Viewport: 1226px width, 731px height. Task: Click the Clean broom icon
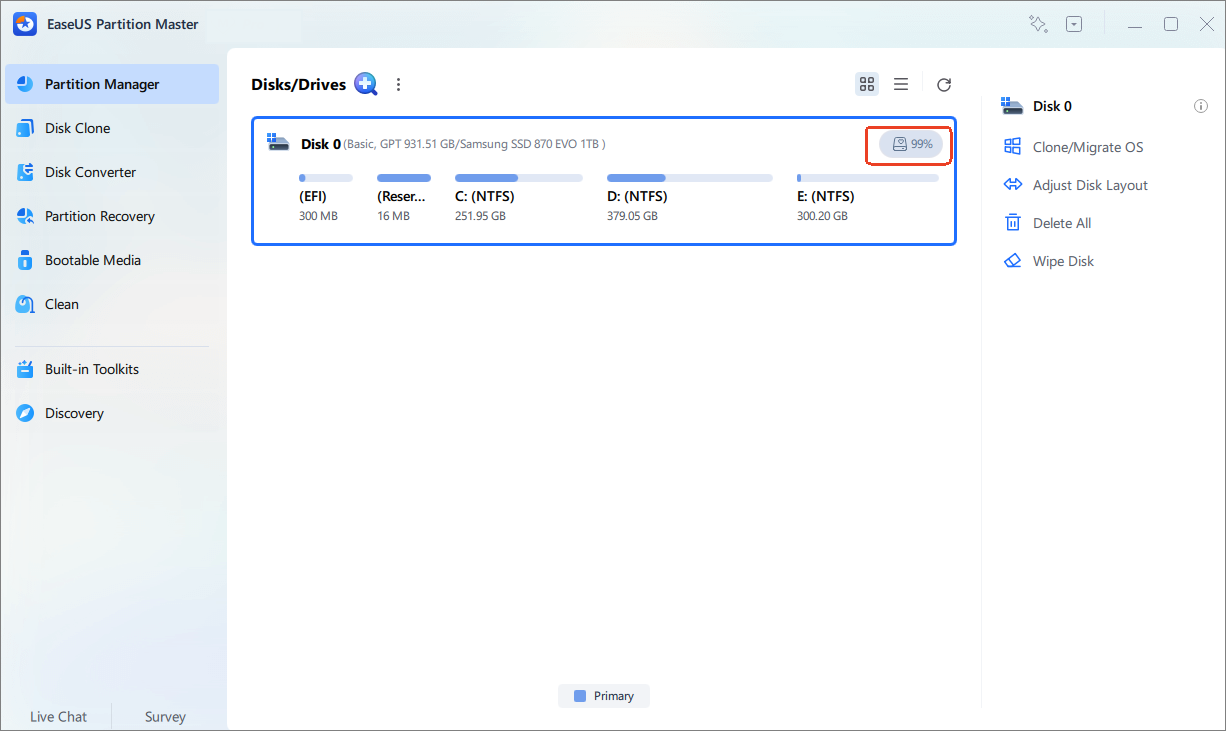(x=25, y=304)
